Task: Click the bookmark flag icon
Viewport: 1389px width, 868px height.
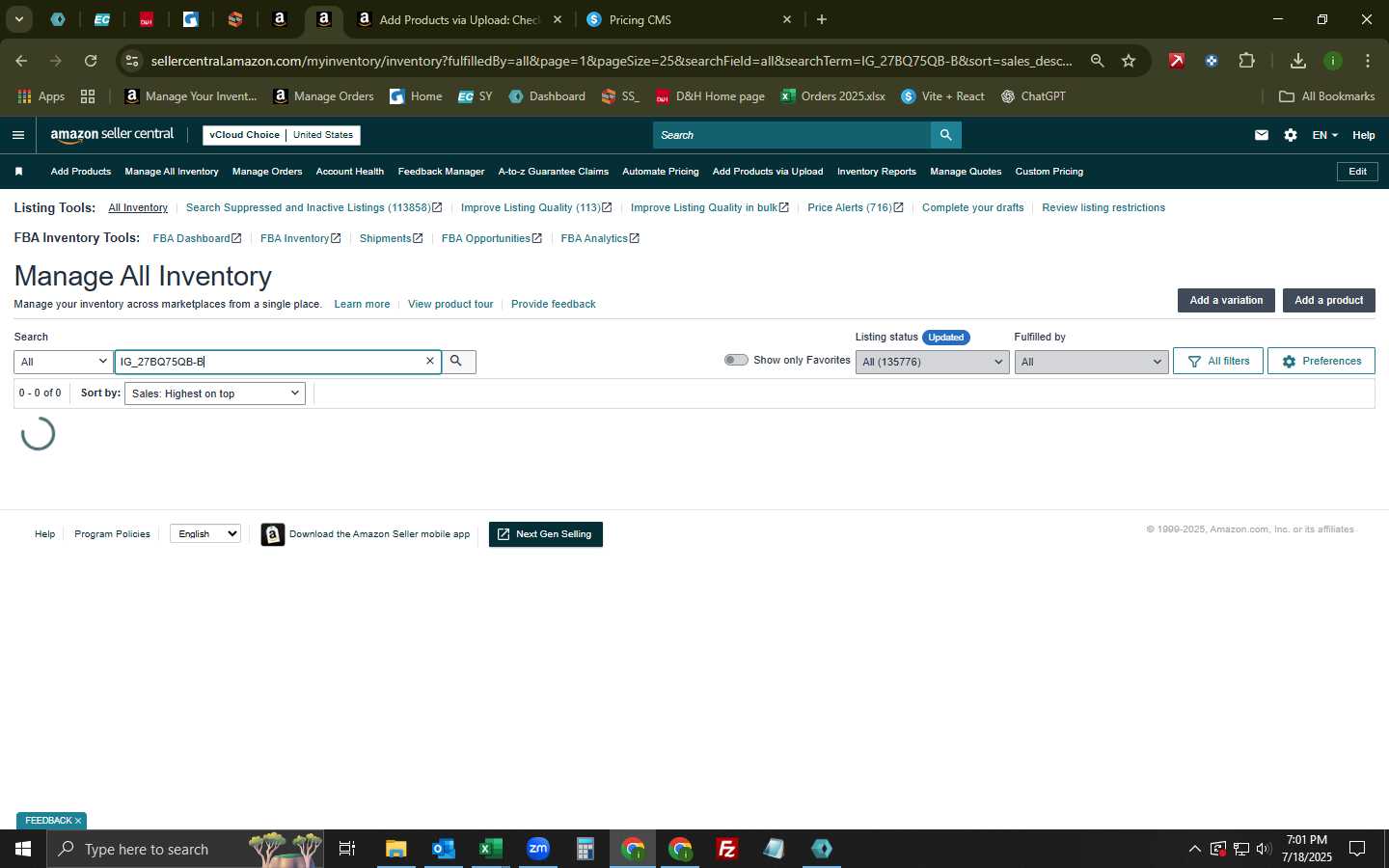Action: (x=18, y=172)
